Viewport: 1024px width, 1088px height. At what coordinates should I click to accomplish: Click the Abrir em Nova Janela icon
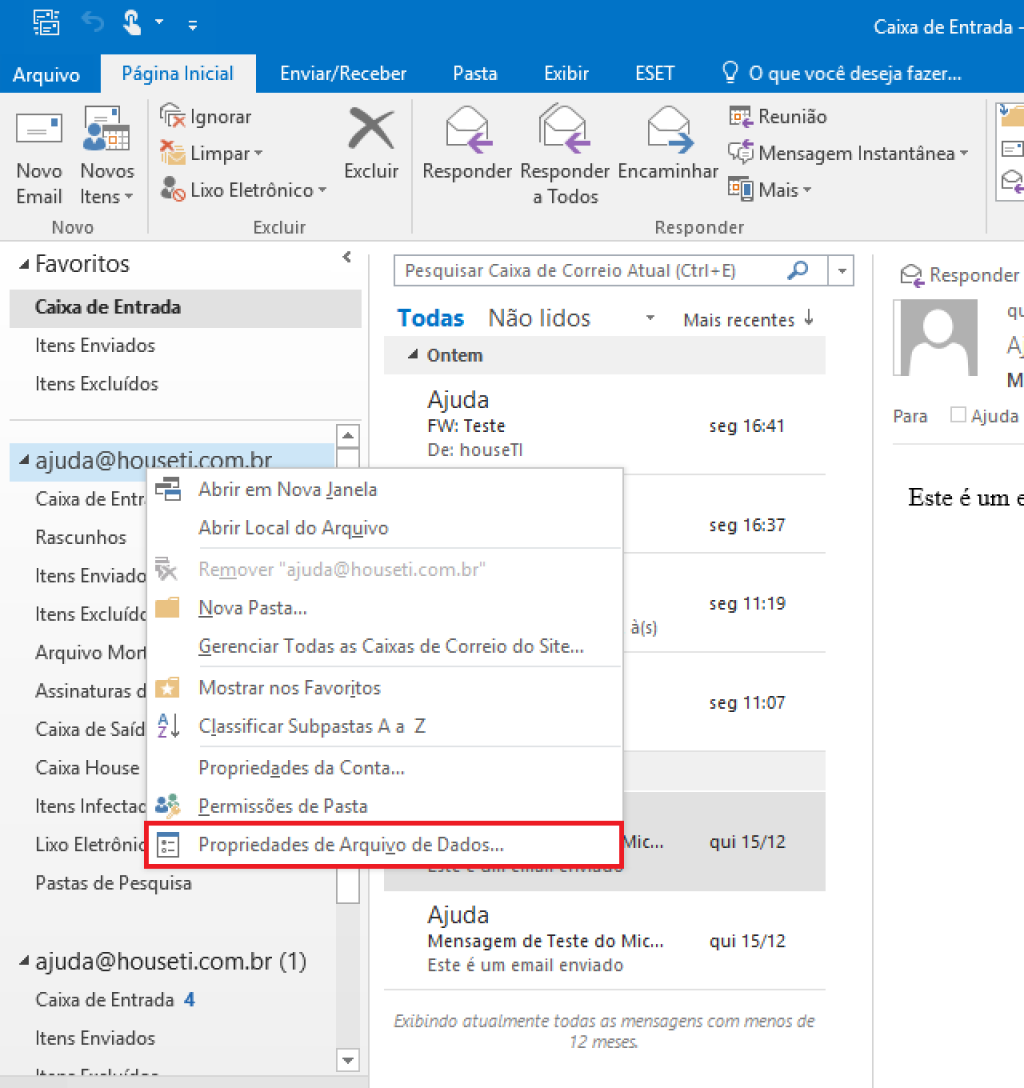click(x=168, y=489)
